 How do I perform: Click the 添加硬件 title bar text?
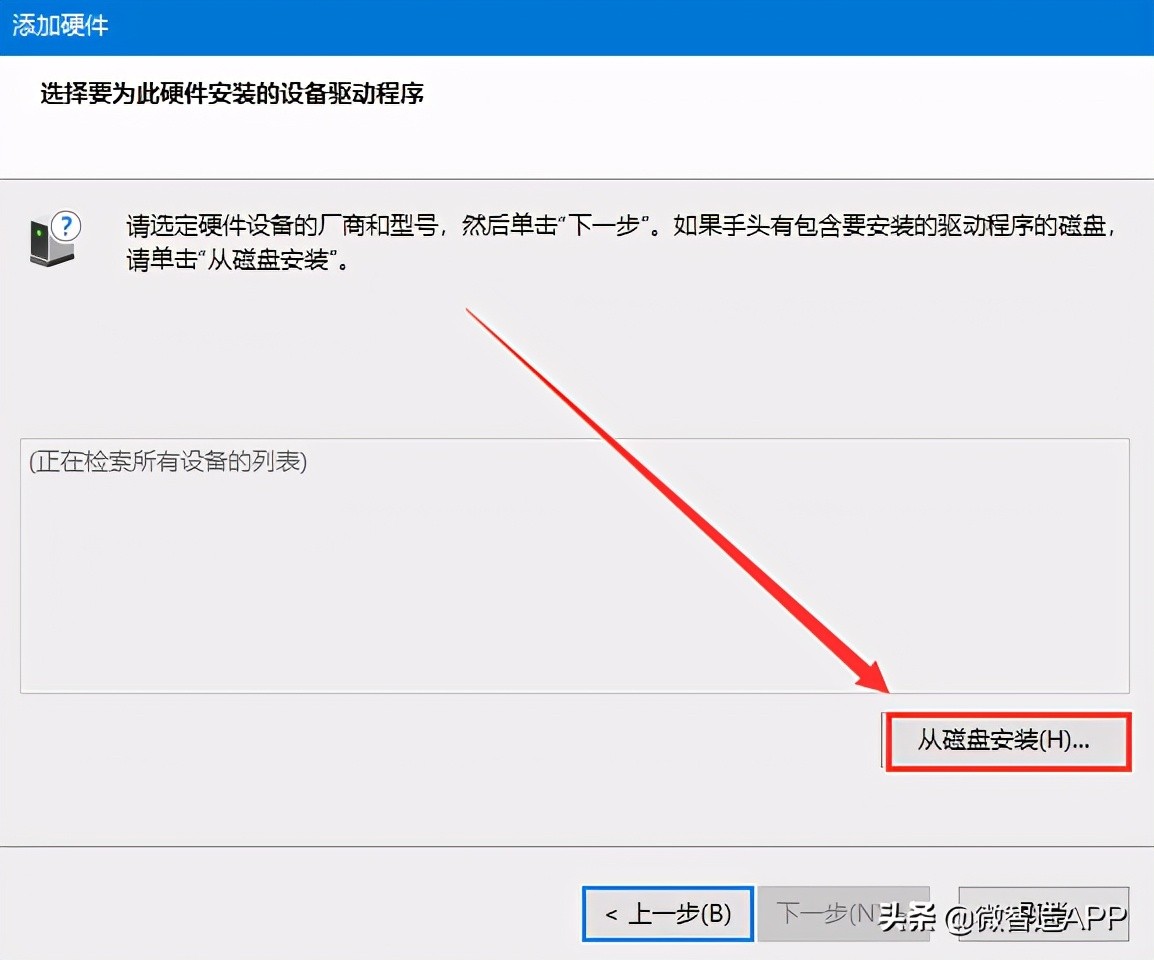(x=60, y=26)
